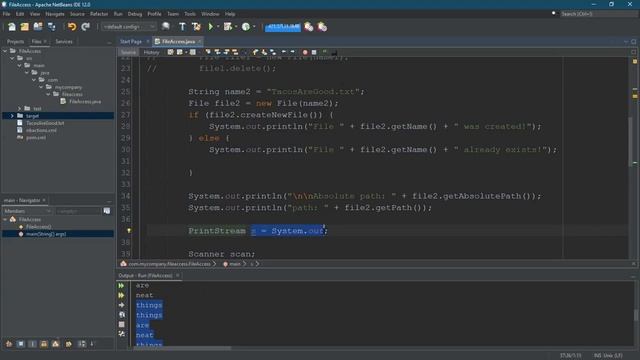640x360 pixels.
Task: Click the first garbage-collection icon beside memory bar
Action: (x=309, y=27)
